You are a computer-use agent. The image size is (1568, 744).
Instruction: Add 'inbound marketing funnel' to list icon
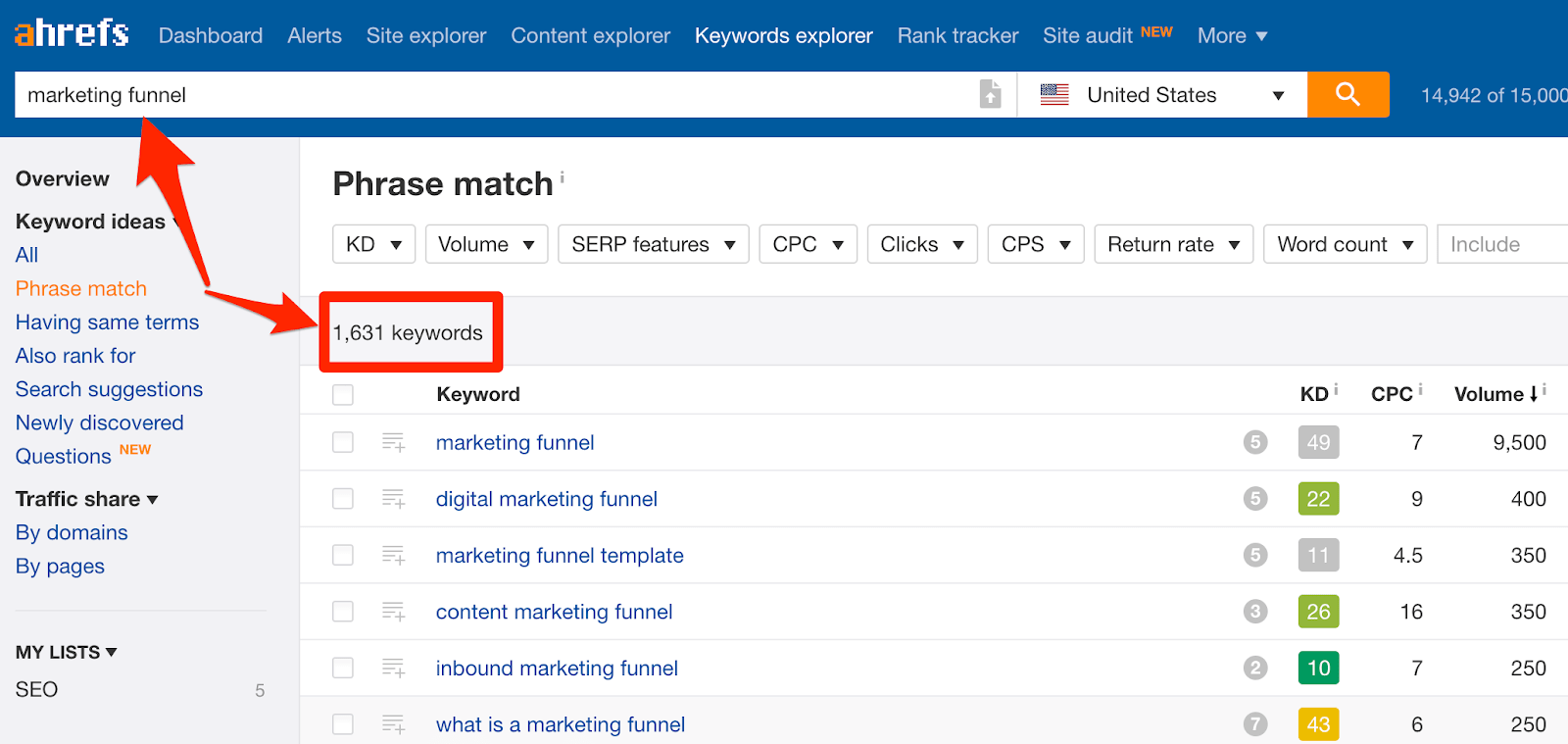393,668
